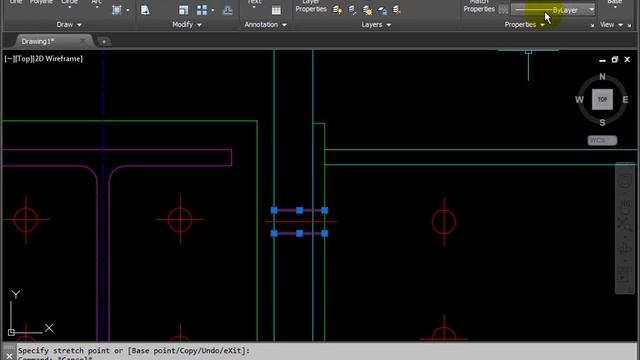
Task: Click the stamp-shaped icon in Modify panel
Action: pos(227,10)
